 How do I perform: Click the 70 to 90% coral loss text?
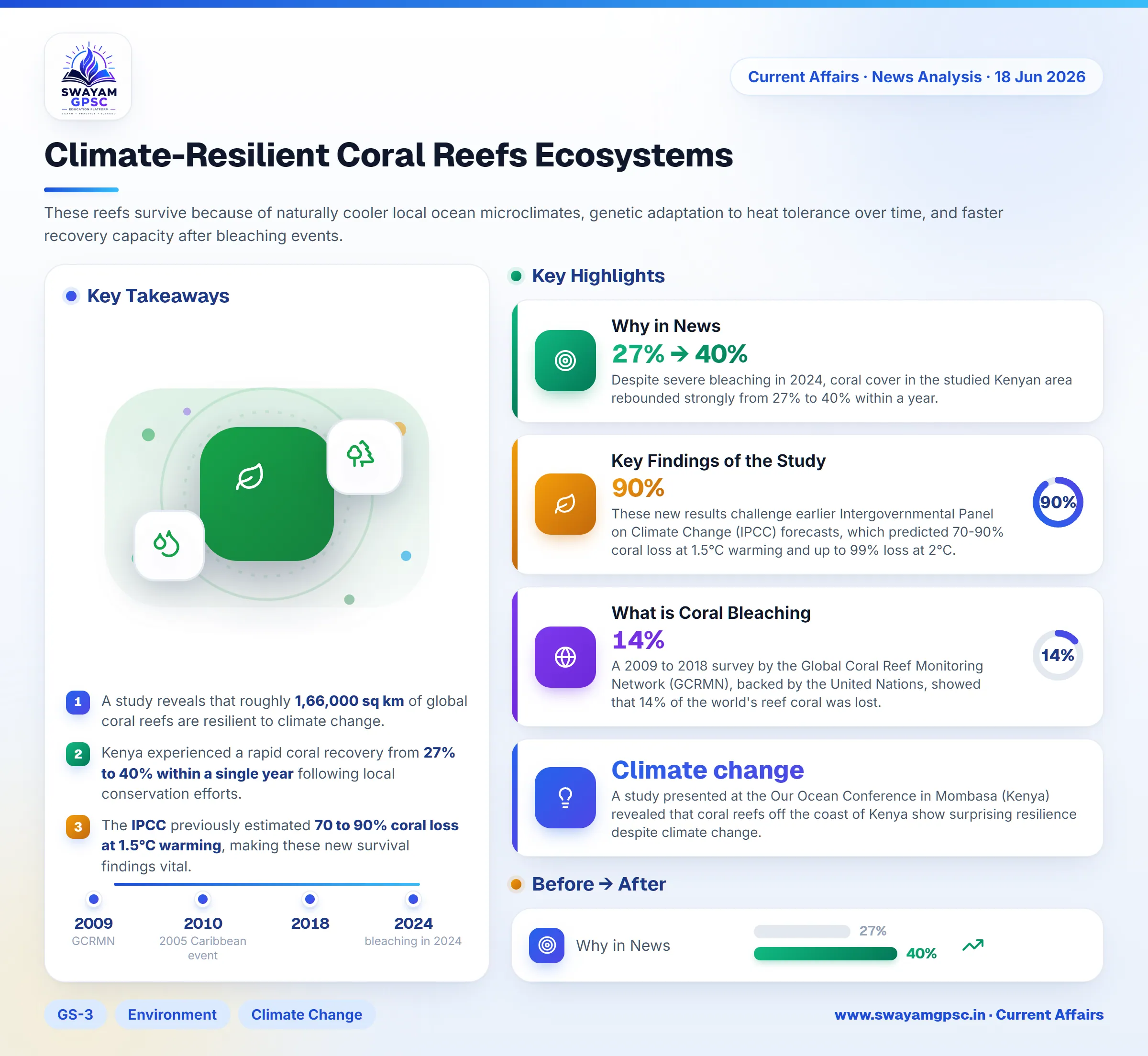point(386,825)
